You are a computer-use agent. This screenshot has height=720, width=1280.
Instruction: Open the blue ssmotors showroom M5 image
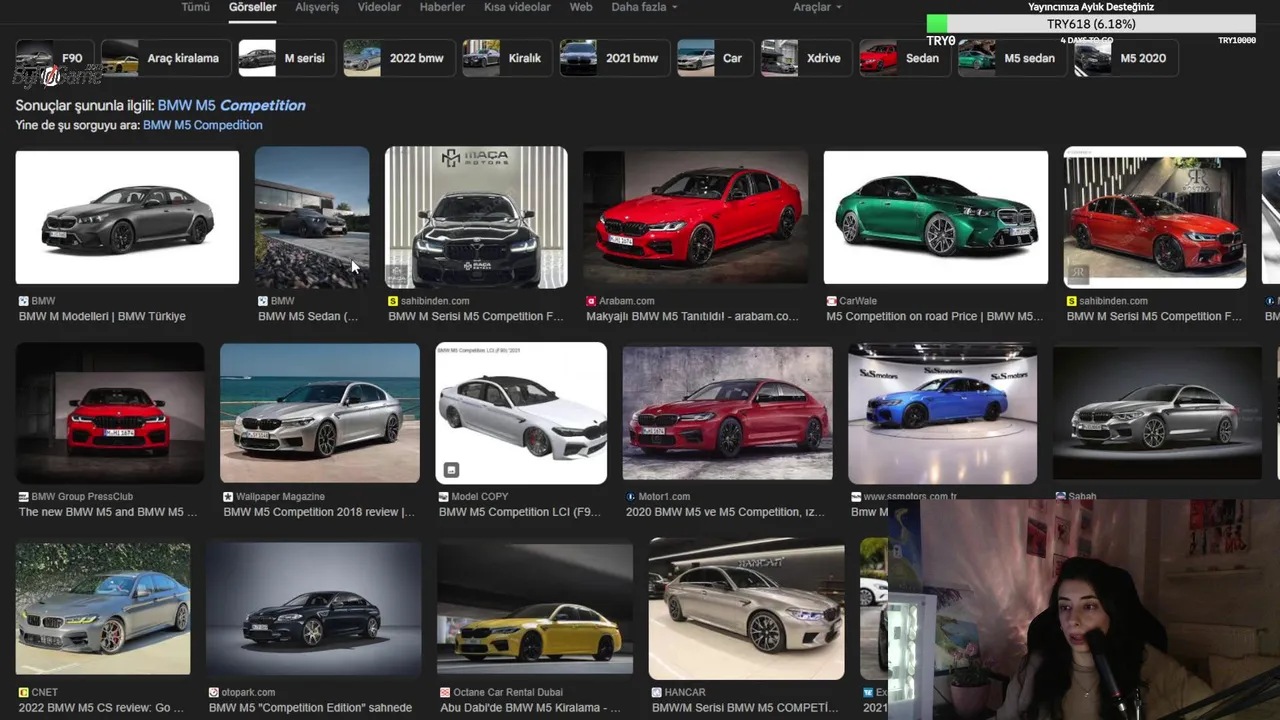click(x=942, y=413)
